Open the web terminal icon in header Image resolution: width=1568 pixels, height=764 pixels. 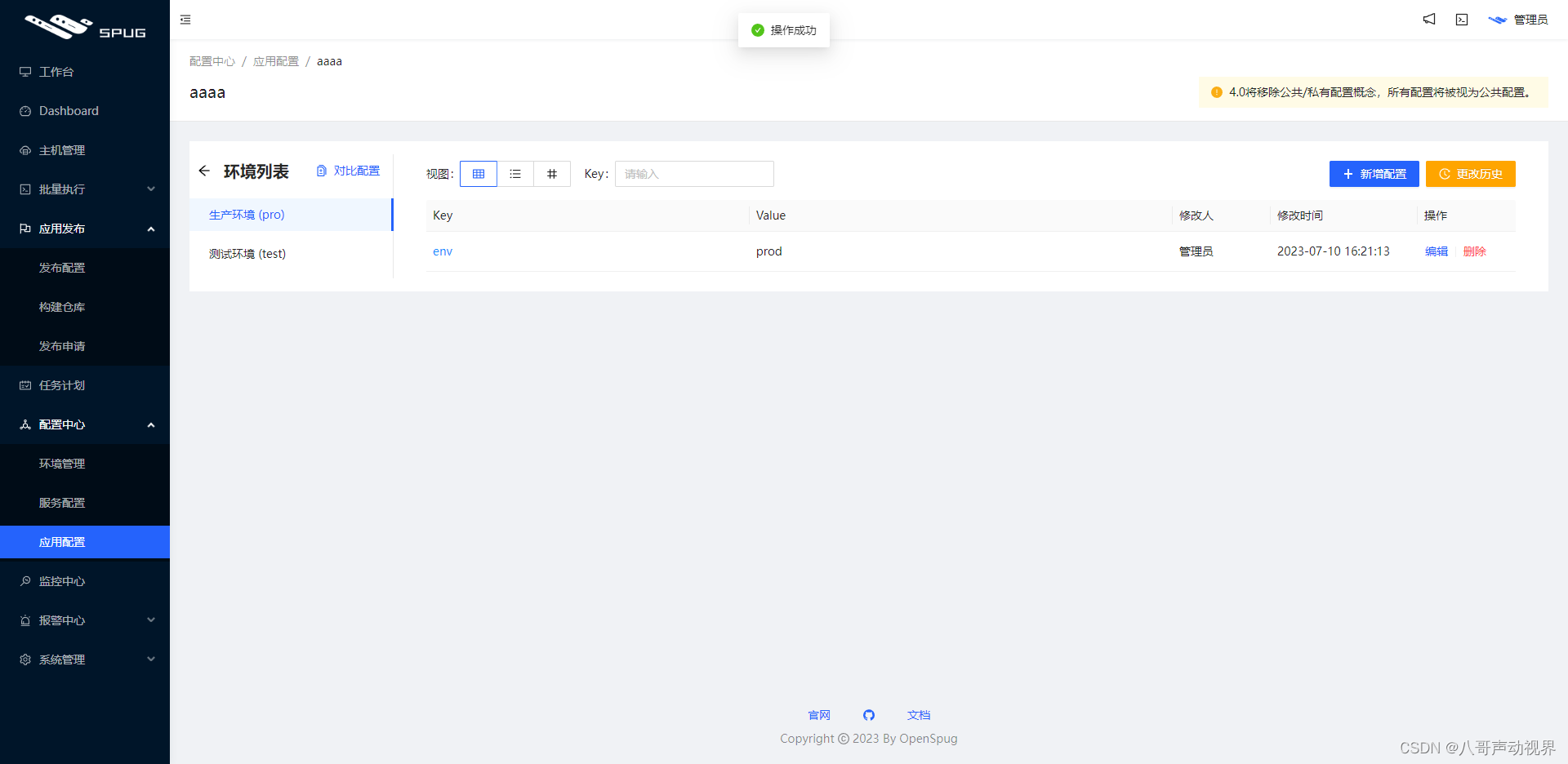coord(1462,20)
